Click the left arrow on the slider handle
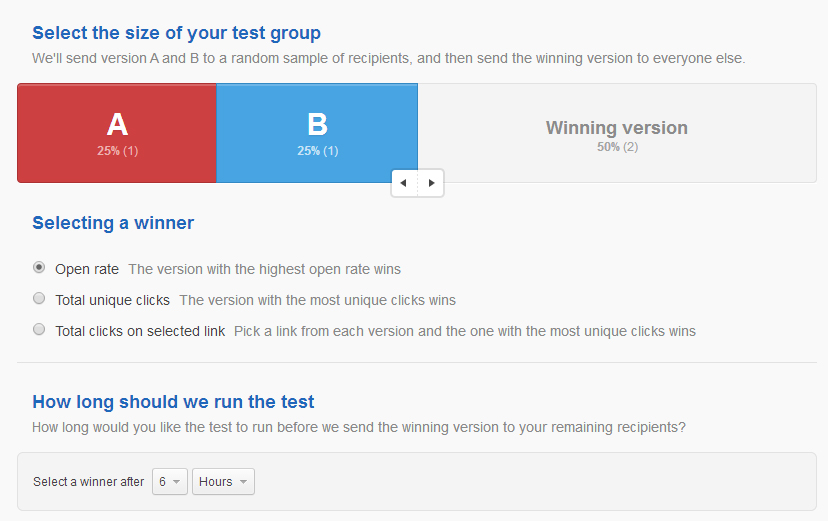The width and height of the screenshot is (828, 521). (x=404, y=183)
